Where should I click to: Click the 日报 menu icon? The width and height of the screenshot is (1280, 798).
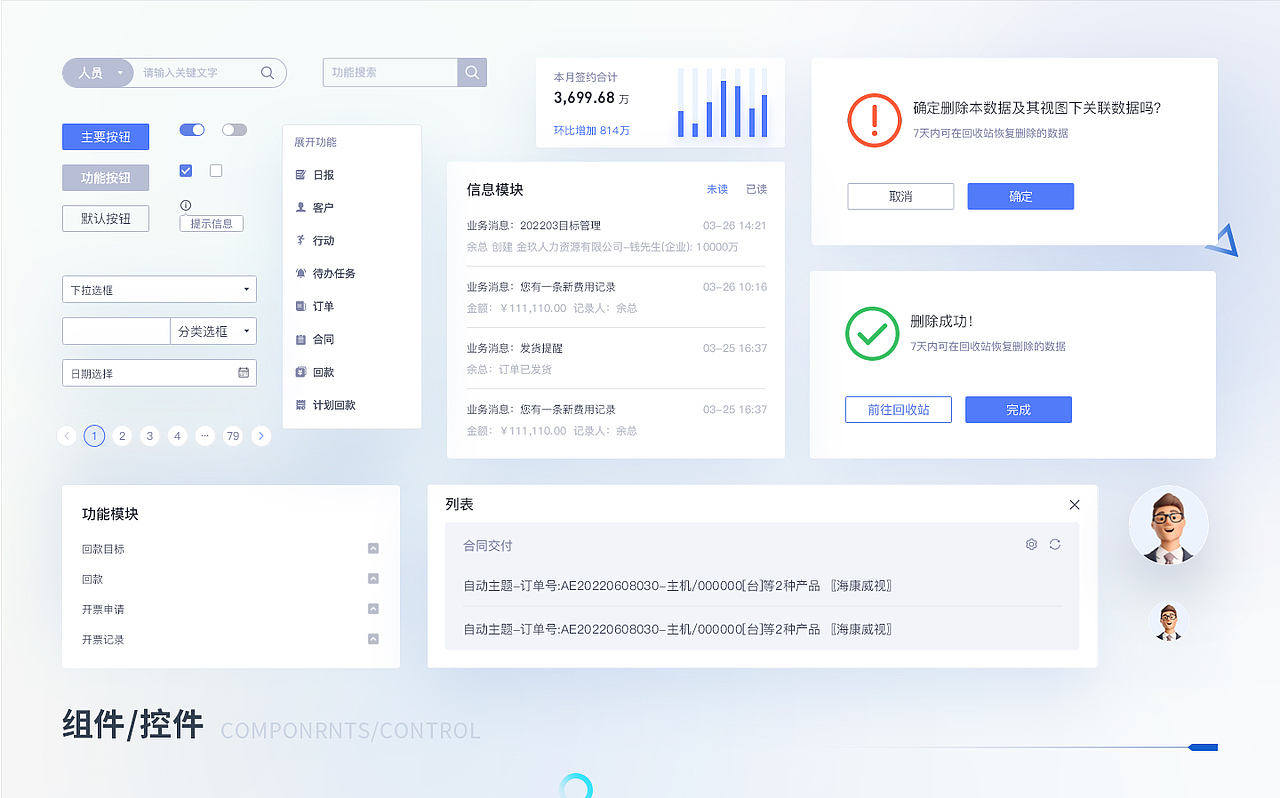(301, 175)
